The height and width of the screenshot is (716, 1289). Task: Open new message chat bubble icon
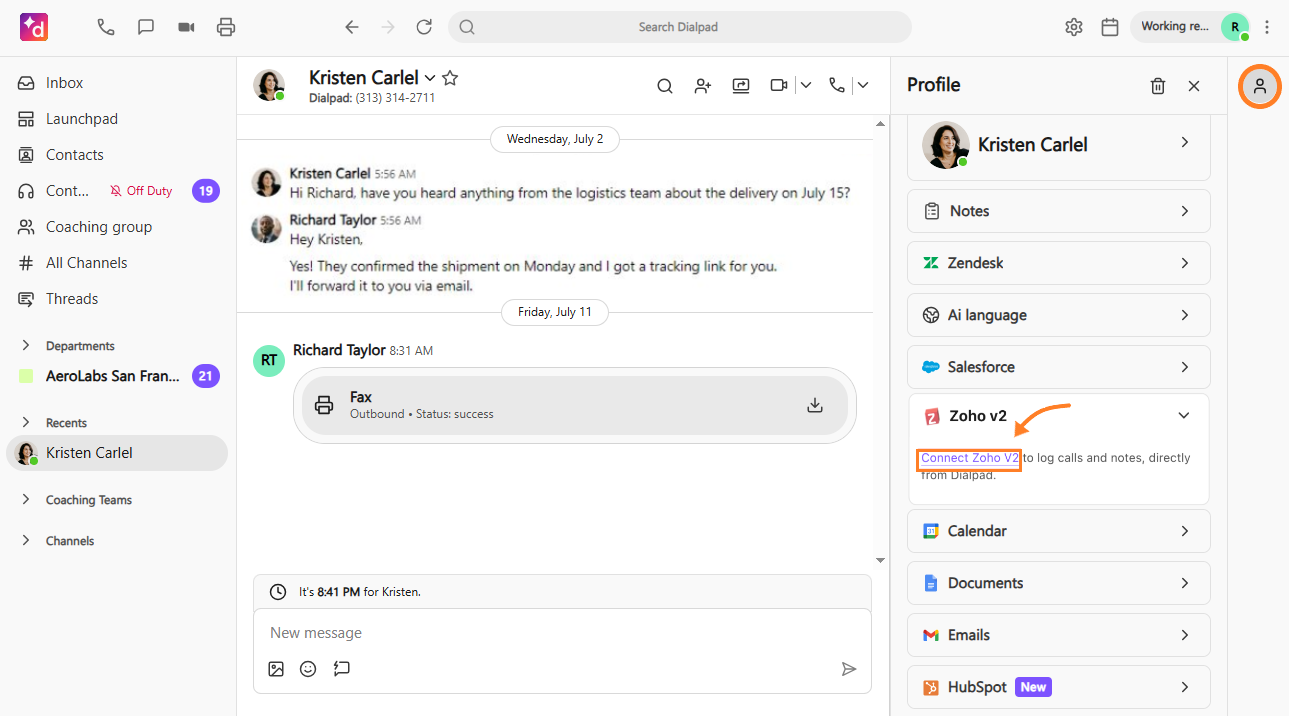coord(146,27)
